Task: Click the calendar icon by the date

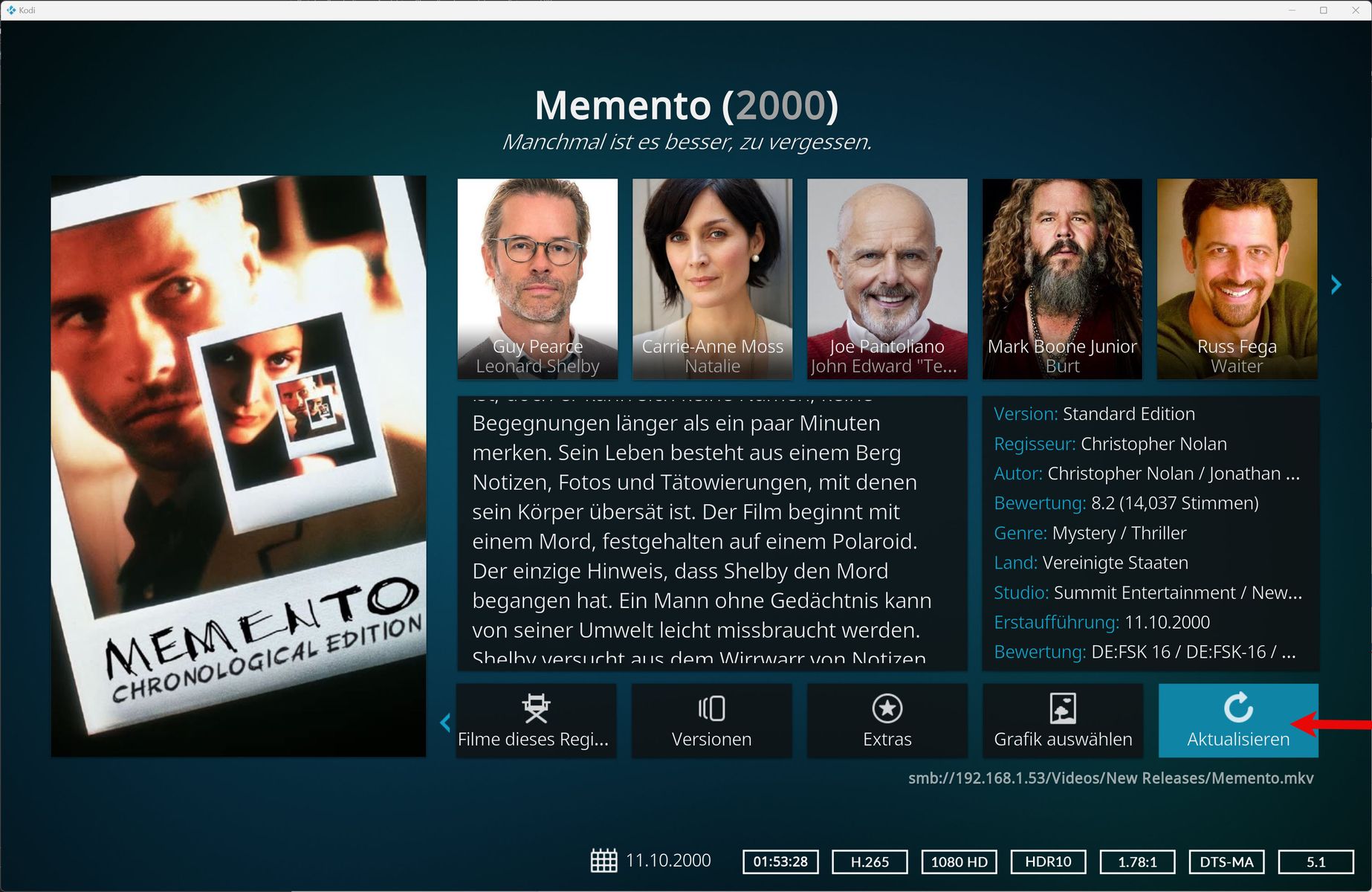Action: (x=604, y=861)
